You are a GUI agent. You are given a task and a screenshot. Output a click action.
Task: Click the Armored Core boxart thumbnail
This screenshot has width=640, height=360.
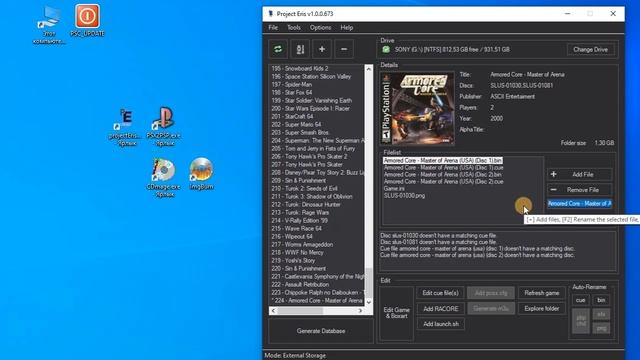click(417, 109)
